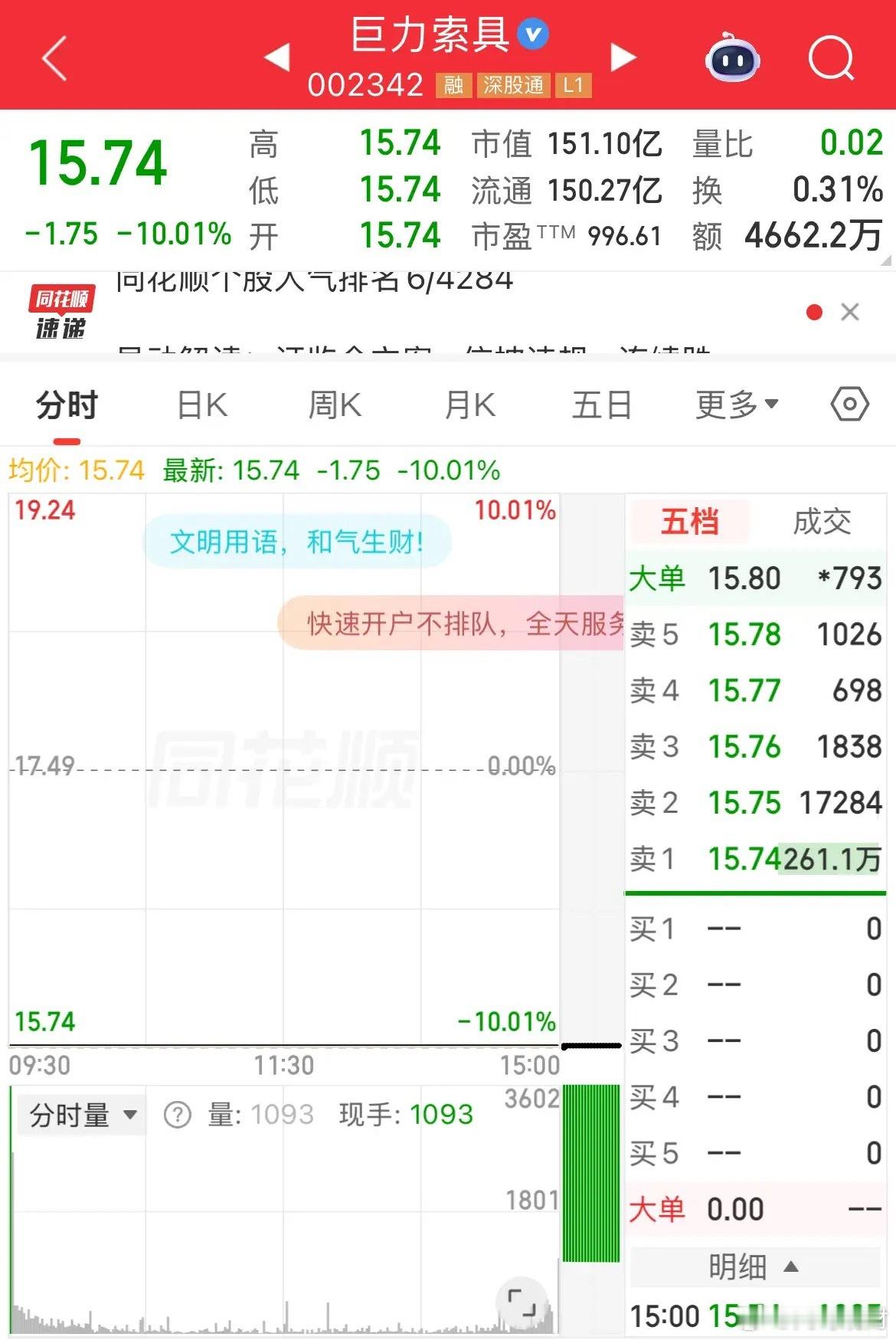Tap the 卖1 15.74 order row
This screenshot has height=1340, width=896.
[x=755, y=859]
